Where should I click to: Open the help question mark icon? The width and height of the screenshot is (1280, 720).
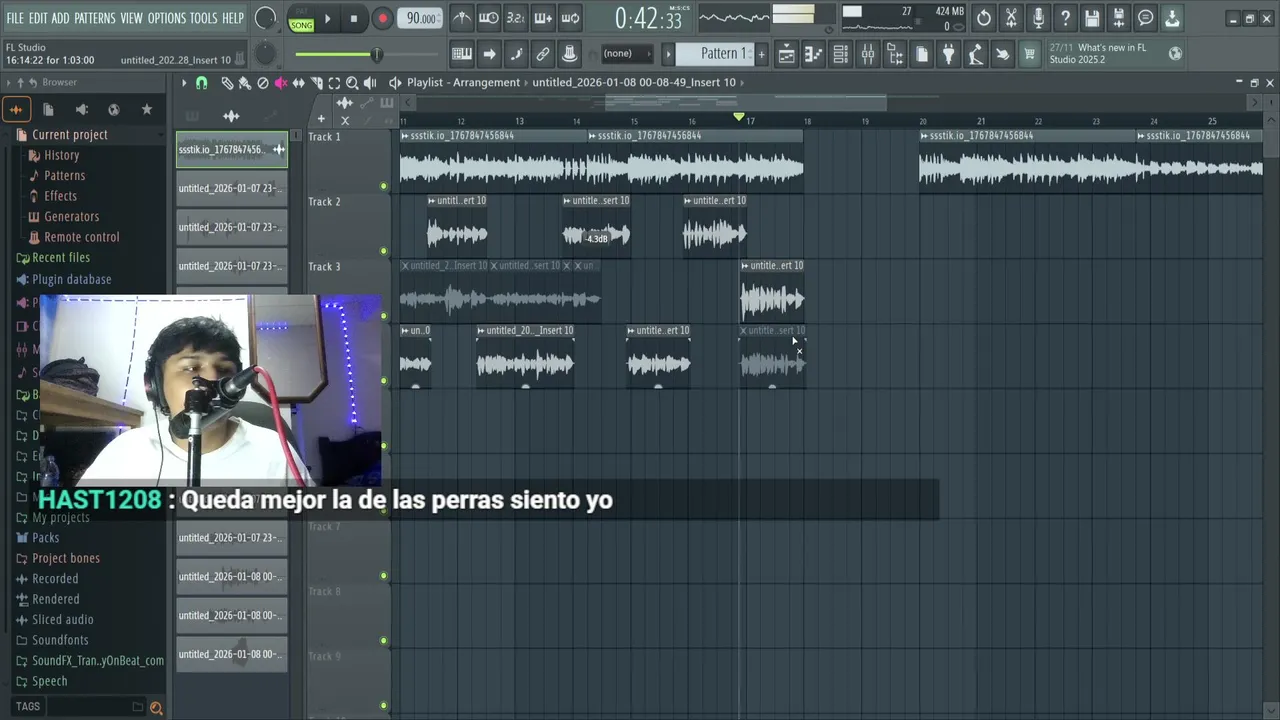(1065, 18)
